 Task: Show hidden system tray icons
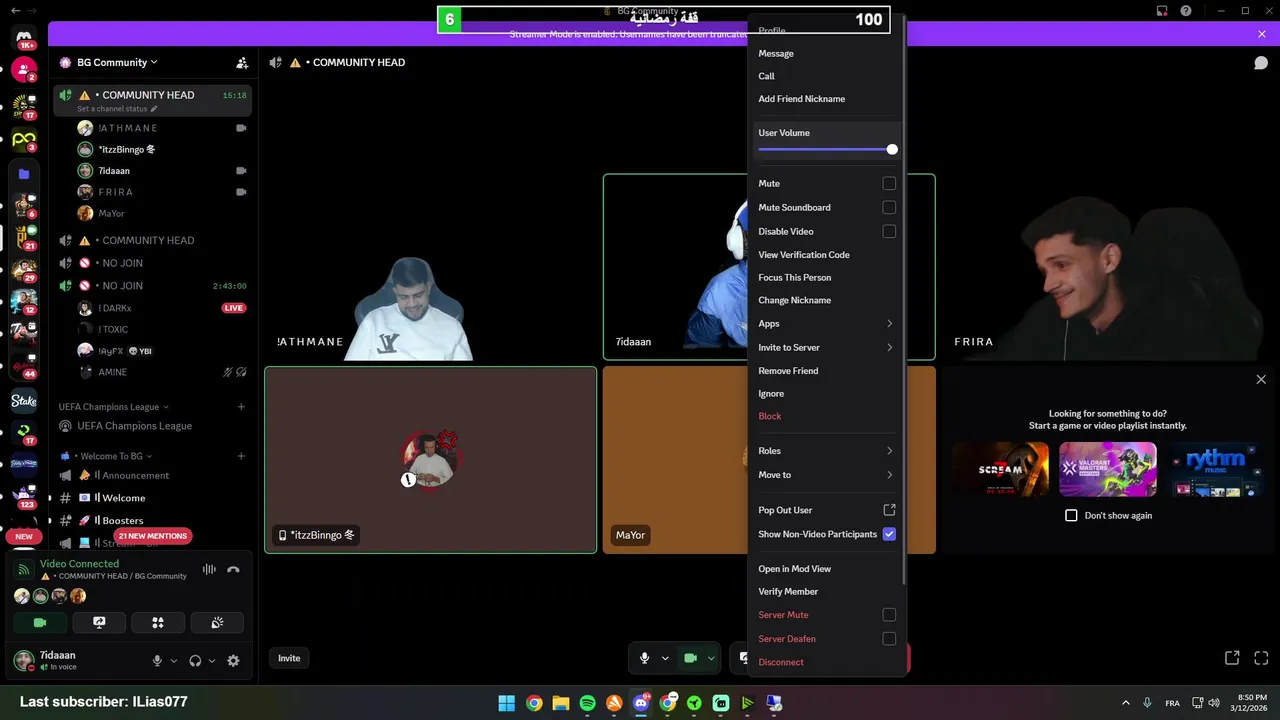pyautogui.click(x=1125, y=703)
